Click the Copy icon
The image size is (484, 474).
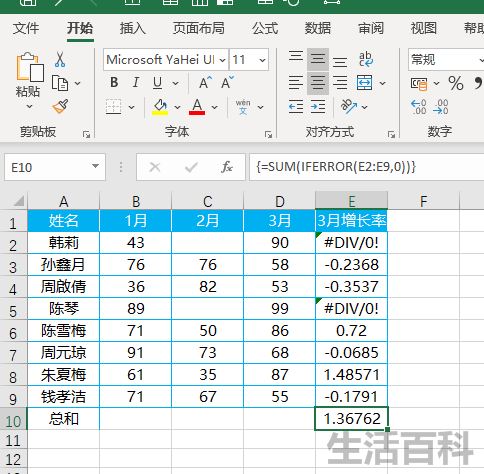tap(60, 83)
